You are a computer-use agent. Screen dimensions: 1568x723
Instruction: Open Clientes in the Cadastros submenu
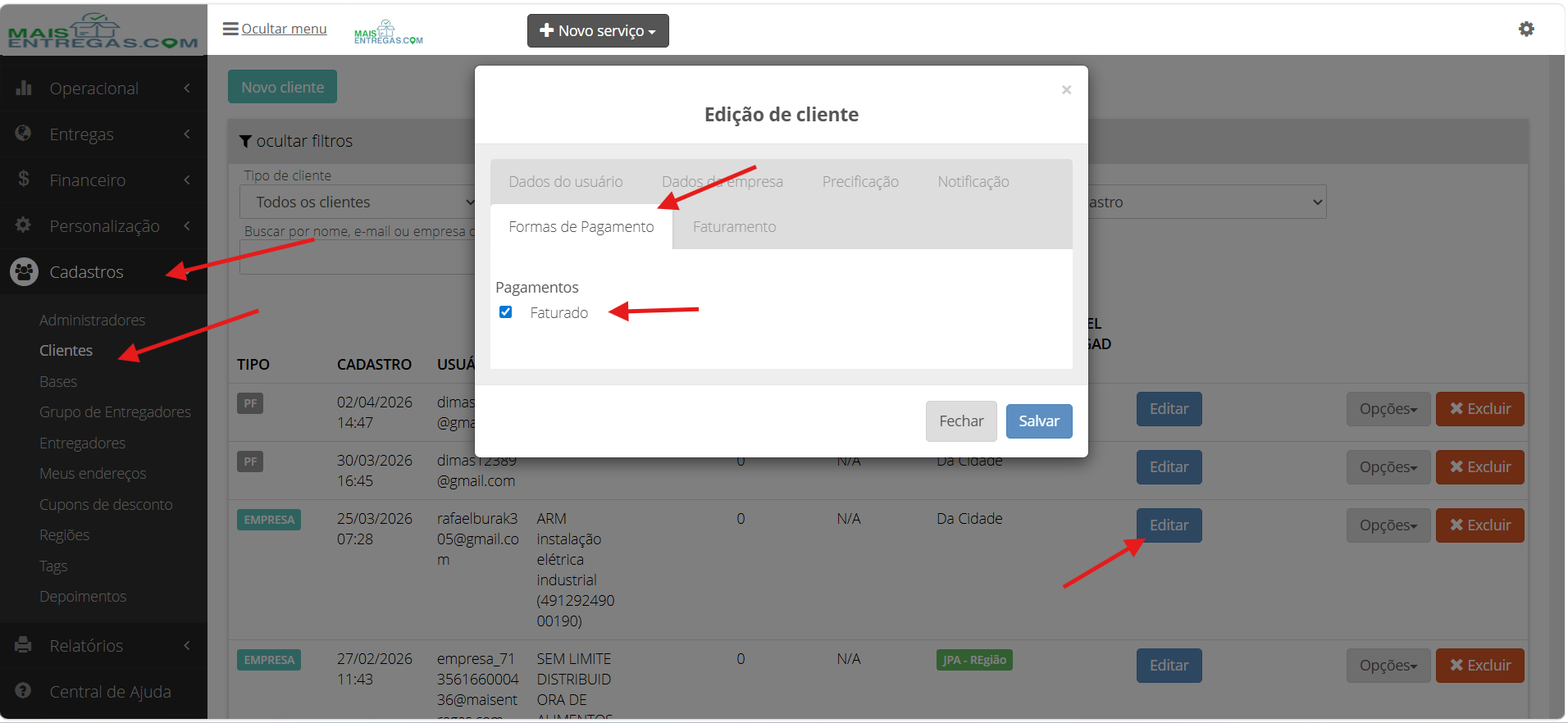[66, 351]
